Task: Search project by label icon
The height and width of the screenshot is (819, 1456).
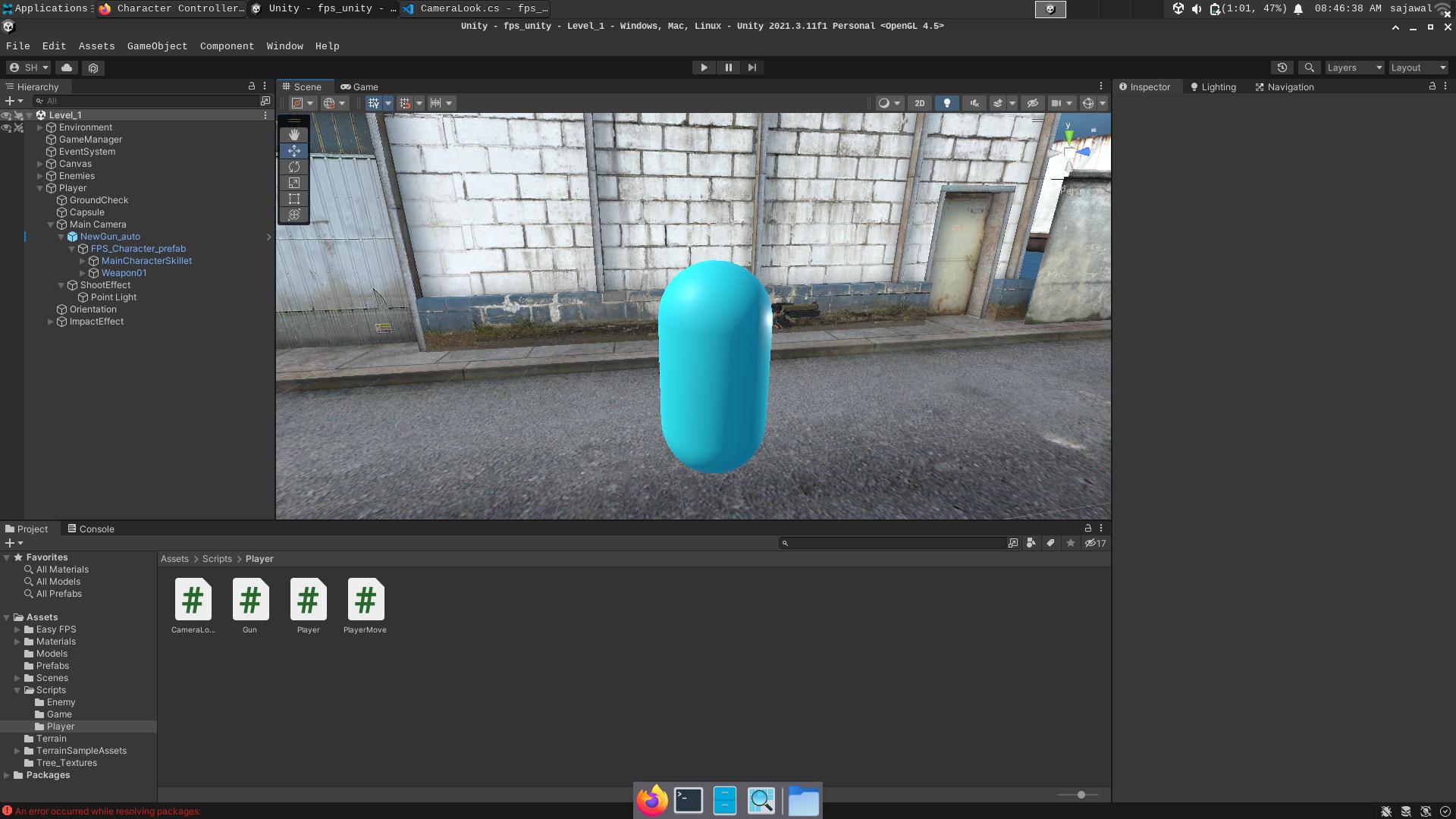Action: 1050,543
